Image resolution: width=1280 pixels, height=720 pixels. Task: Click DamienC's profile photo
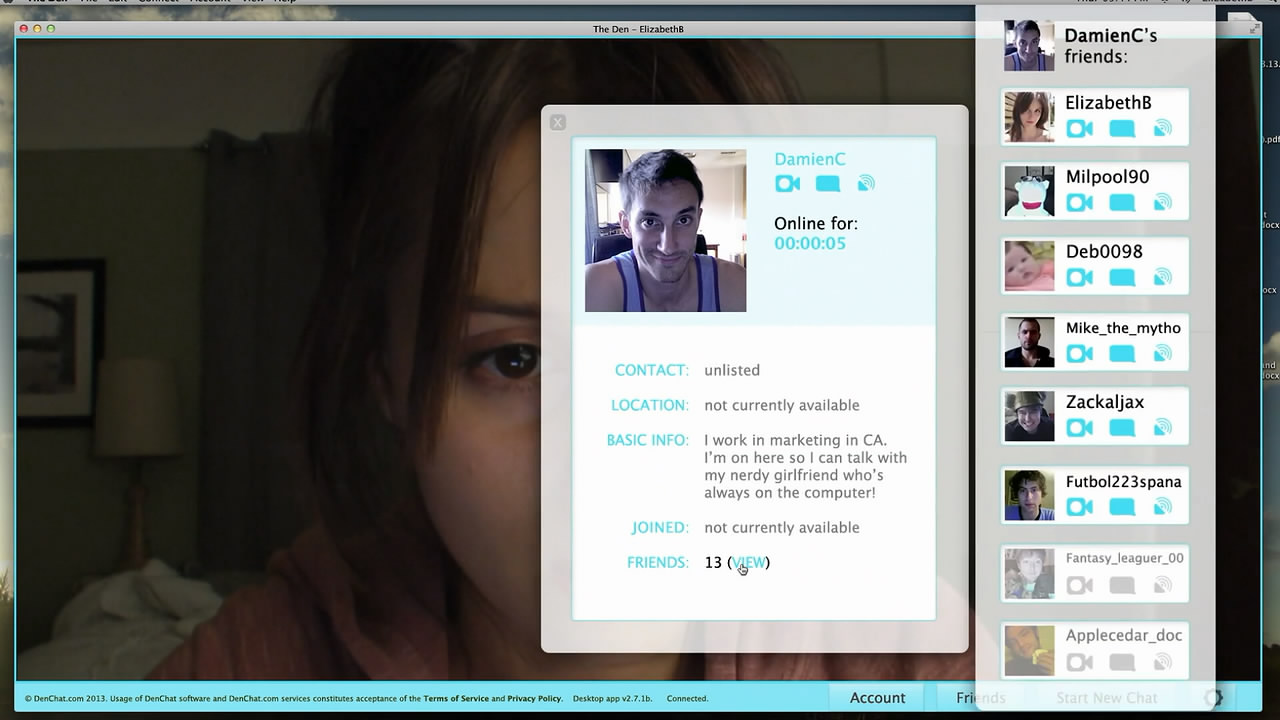click(x=665, y=230)
